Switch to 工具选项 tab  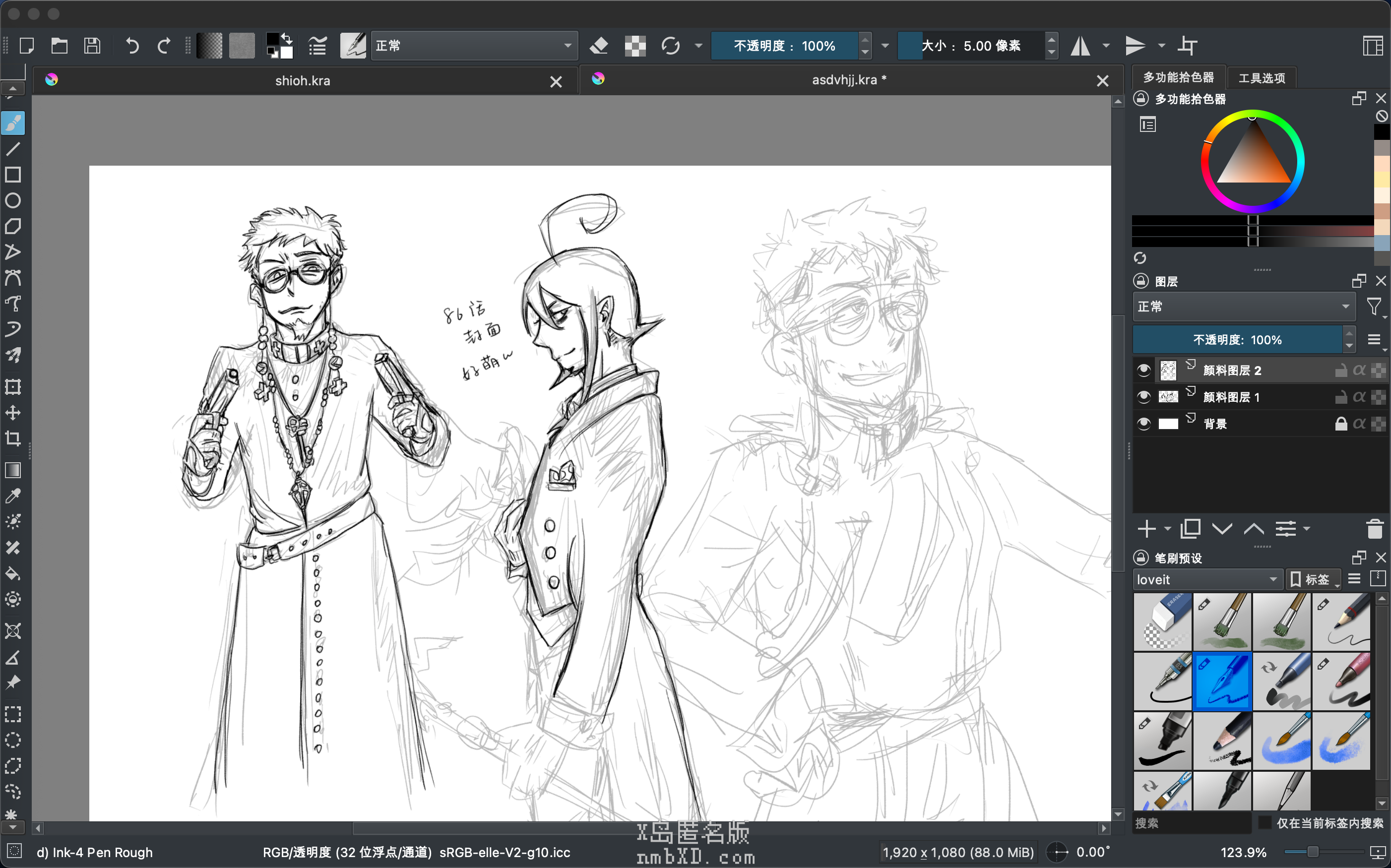click(x=1261, y=78)
